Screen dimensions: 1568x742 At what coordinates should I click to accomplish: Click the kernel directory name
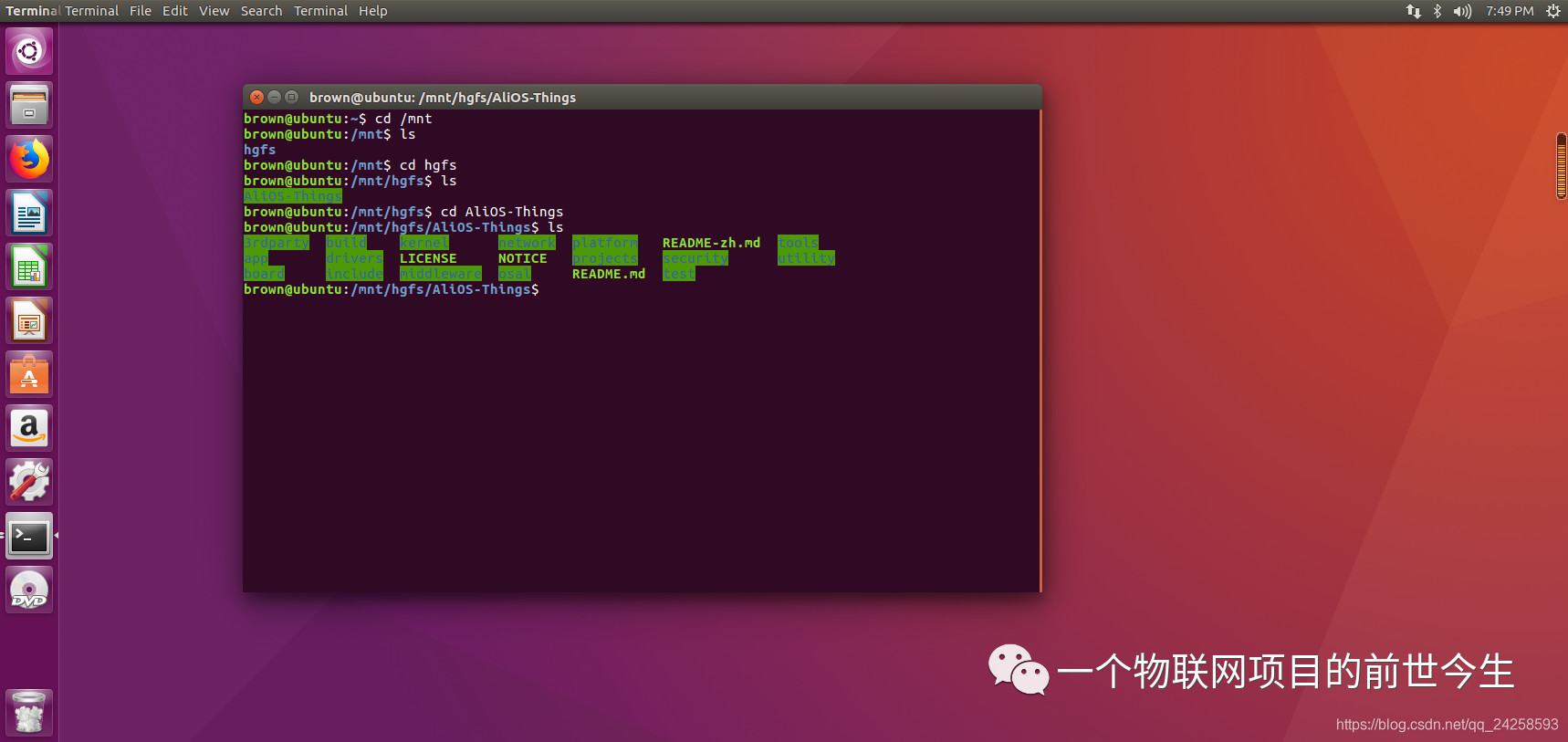point(424,243)
